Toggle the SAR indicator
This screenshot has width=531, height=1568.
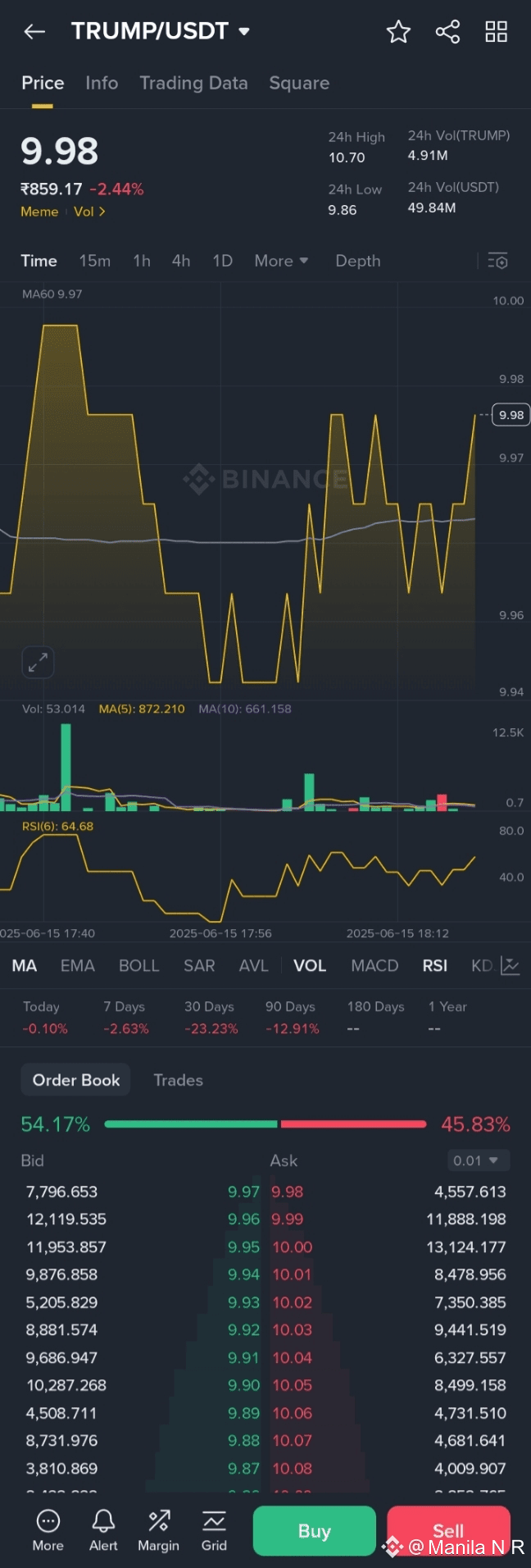[199, 965]
